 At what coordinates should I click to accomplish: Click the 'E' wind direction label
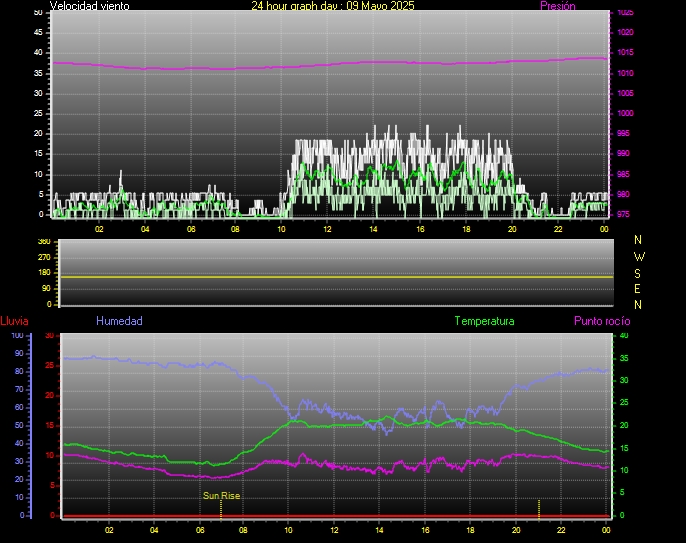point(637,289)
